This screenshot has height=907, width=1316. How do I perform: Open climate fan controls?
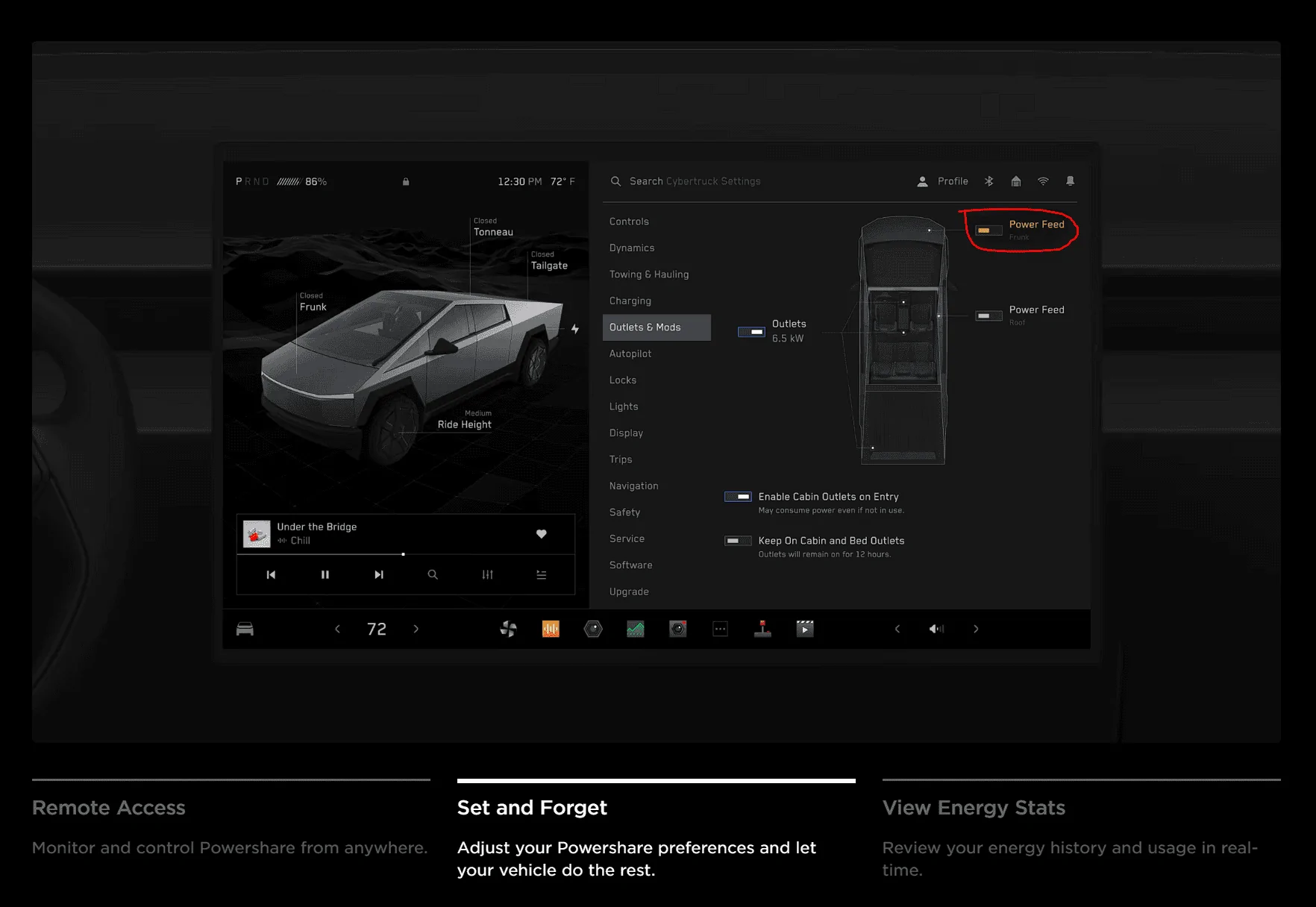pyautogui.click(x=508, y=629)
